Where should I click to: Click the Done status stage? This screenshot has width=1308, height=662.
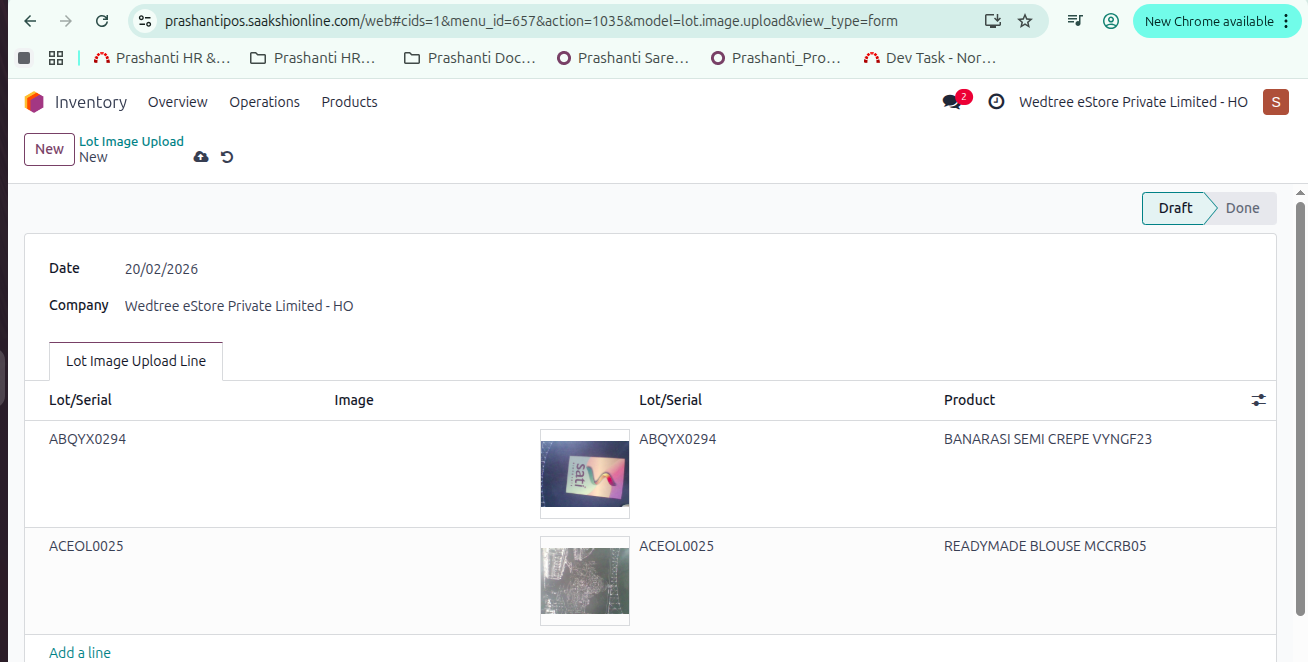1242,208
